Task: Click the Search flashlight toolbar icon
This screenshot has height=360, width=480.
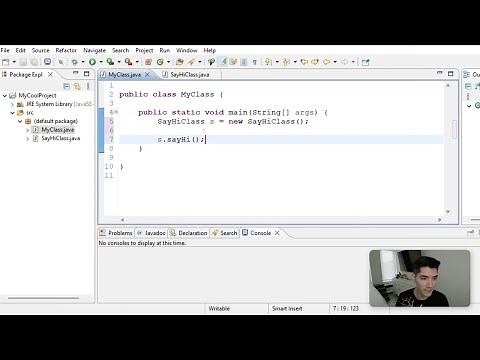Action: pos(191,62)
